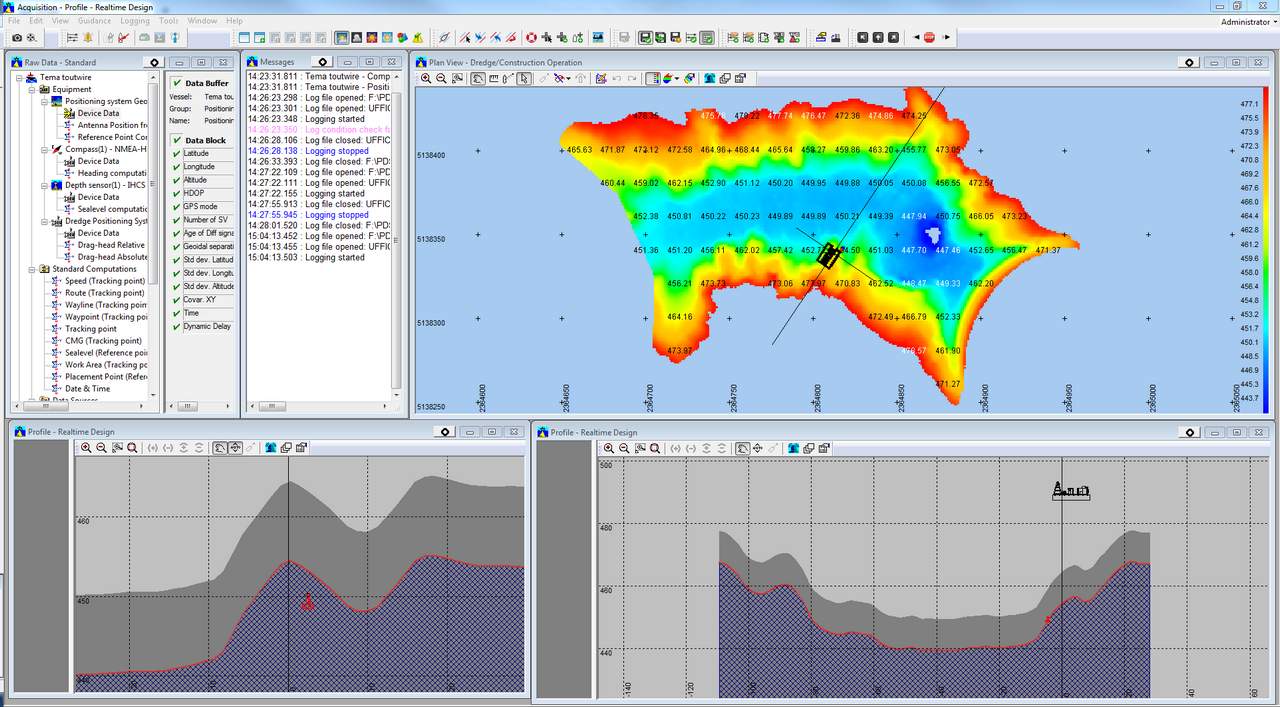This screenshot has width=1280, height=707.
Task: Click the magnifier search icon in left Profile toolbar
Action: click(132, 448)
